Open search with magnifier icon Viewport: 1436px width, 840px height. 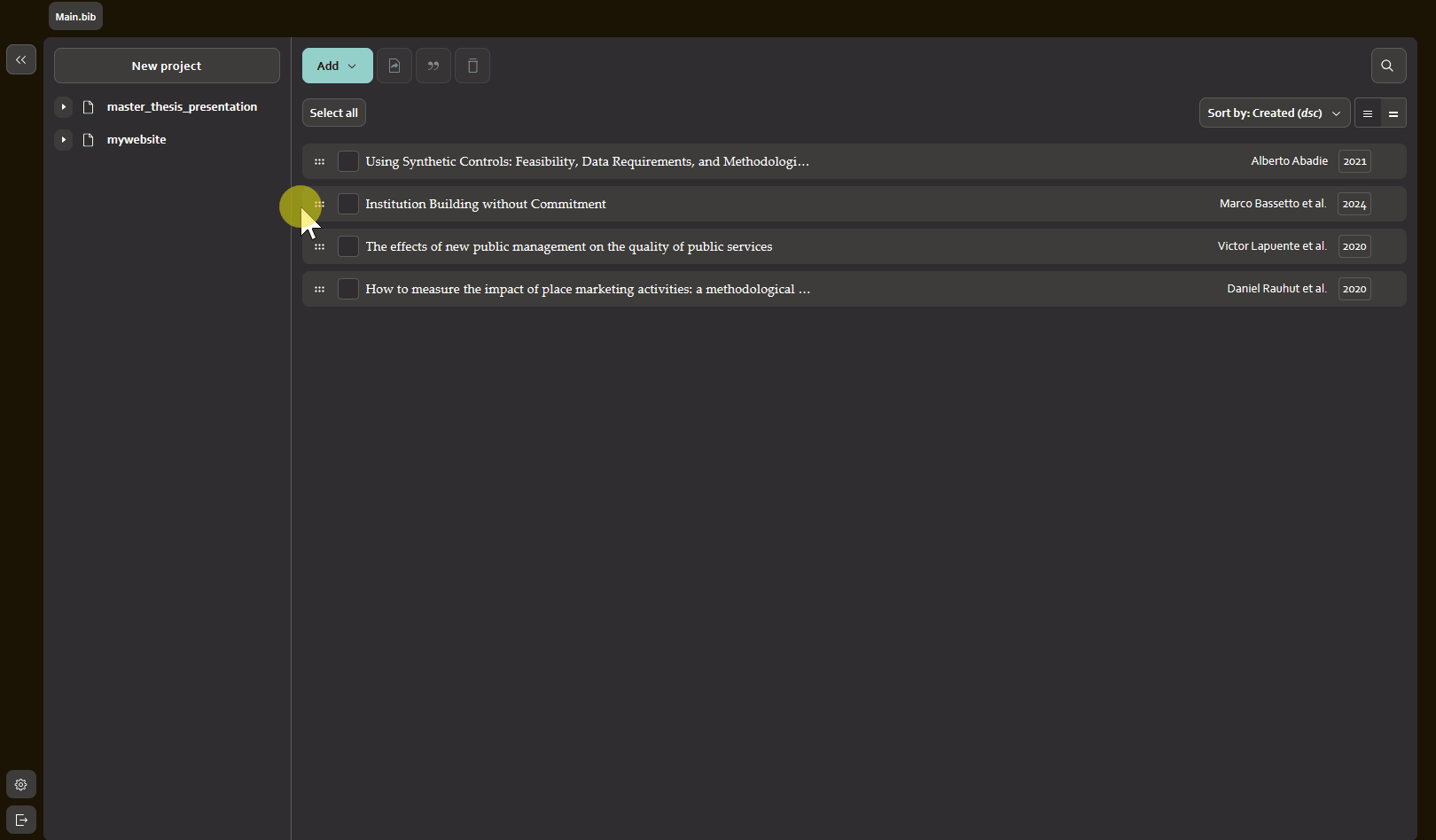(1387, 66)
